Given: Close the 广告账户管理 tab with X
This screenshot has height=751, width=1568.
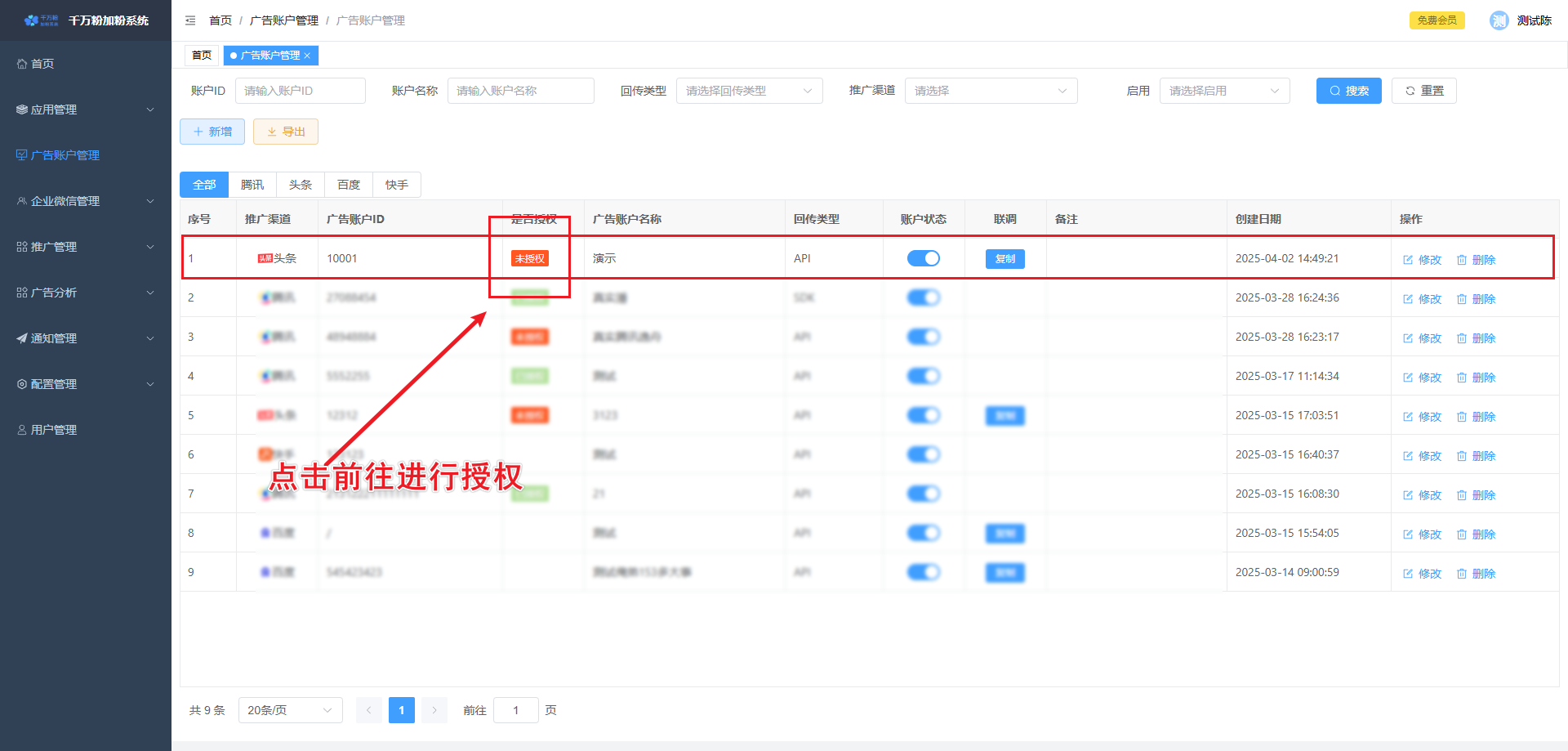Looking at the screenshot, I should 308,56.
